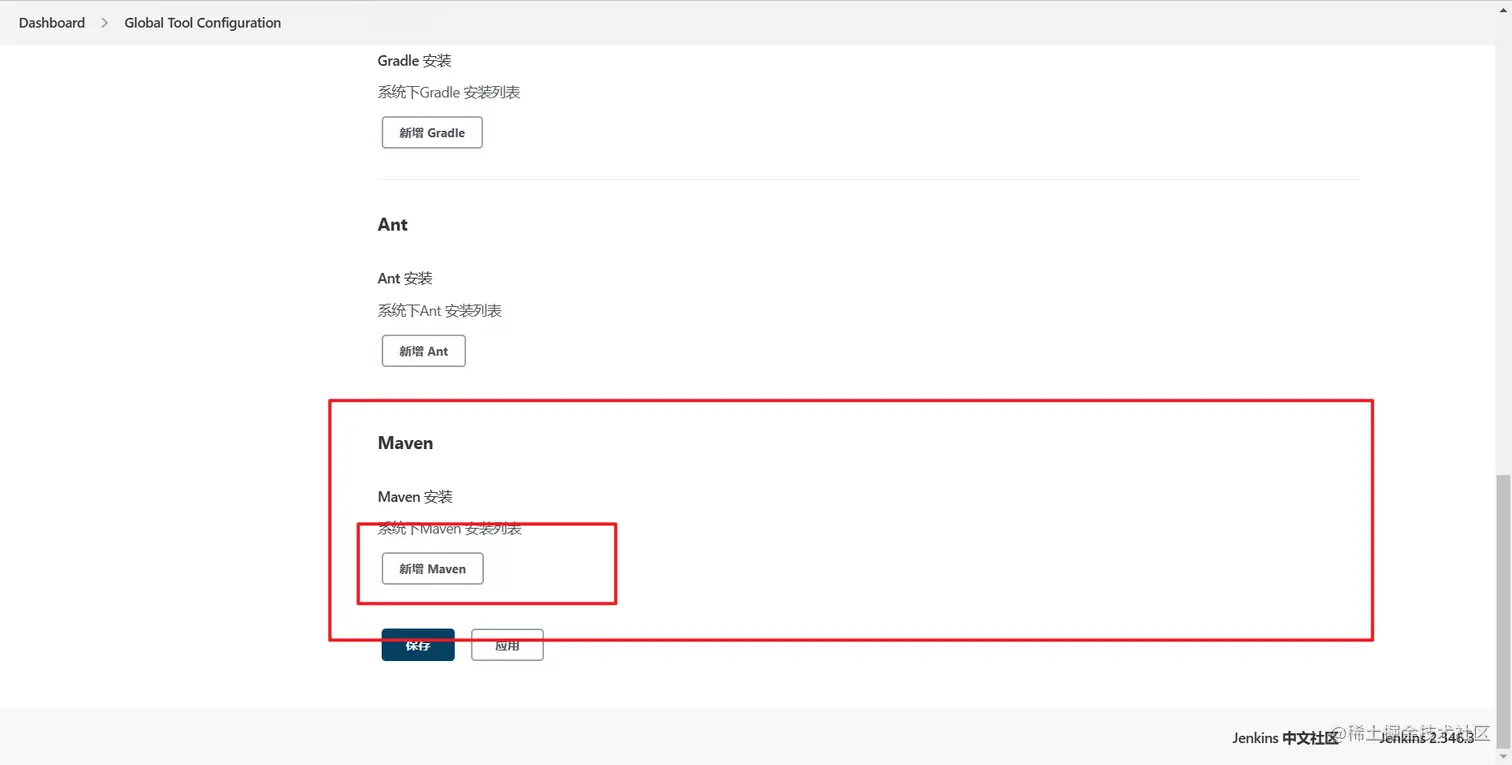The width and height of the screenshot is (1512, 765).
Task: Select the '系统下Maven 安装列表' text
Action: (450, 528)
